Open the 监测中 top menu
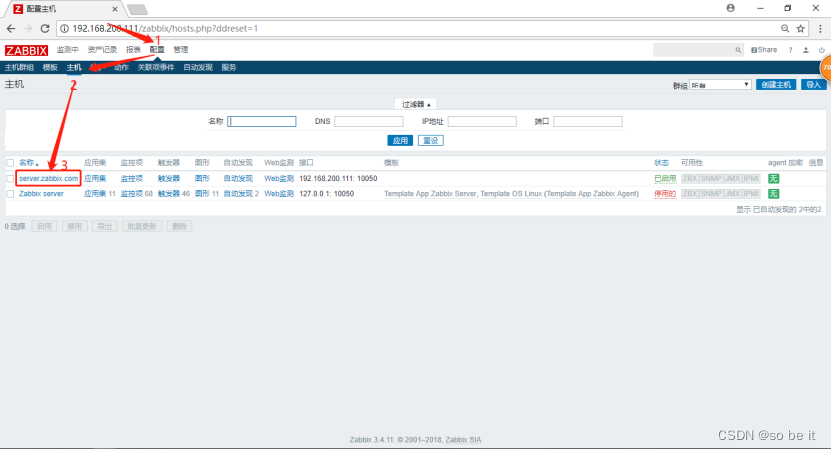This screenshot has width=831, height=450. (67, 50)
